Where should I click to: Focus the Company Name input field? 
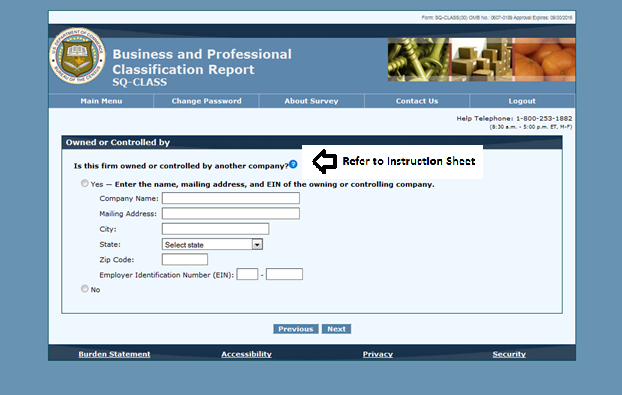(231, 198)
